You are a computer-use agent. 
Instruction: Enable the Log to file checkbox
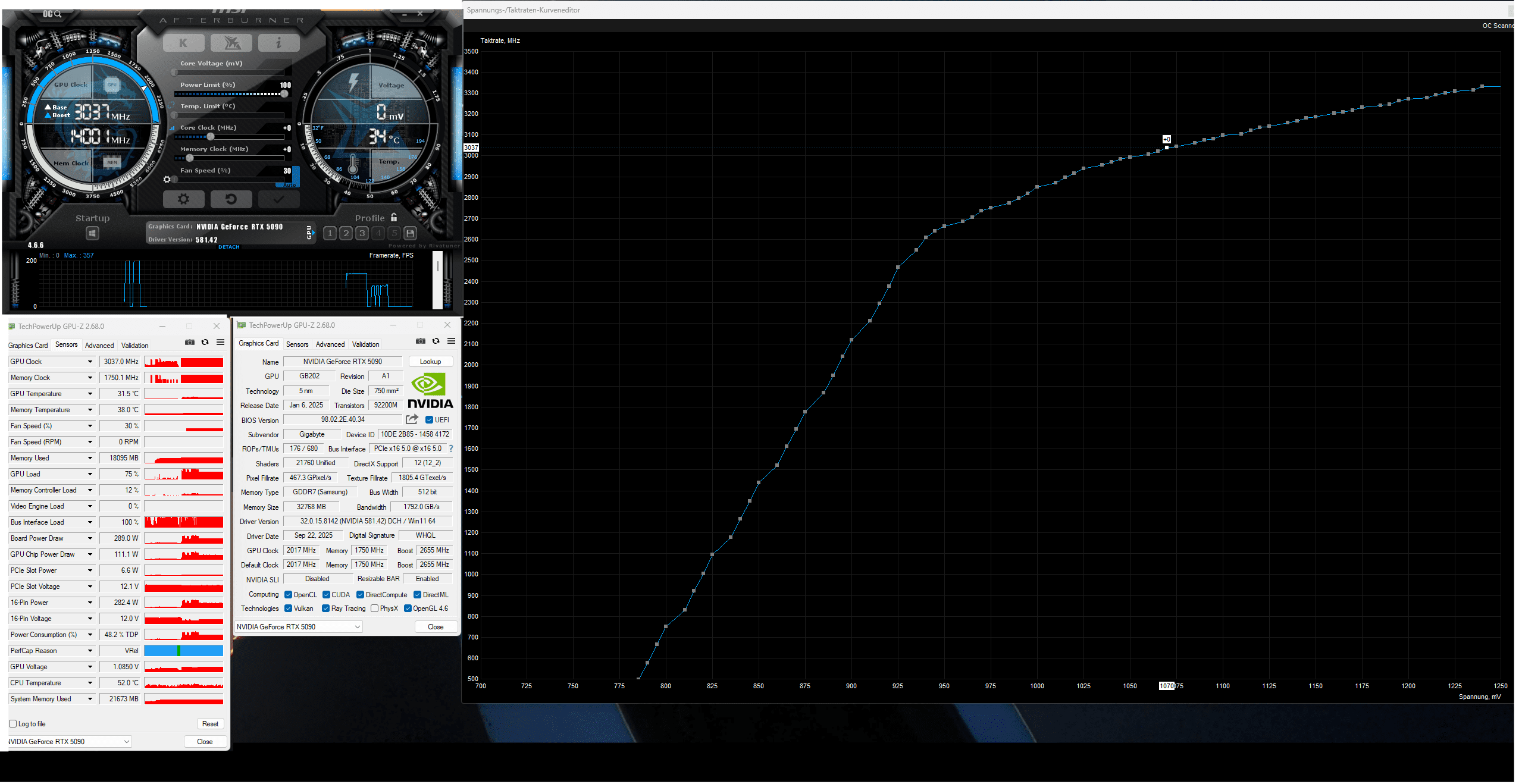[13, 724]
